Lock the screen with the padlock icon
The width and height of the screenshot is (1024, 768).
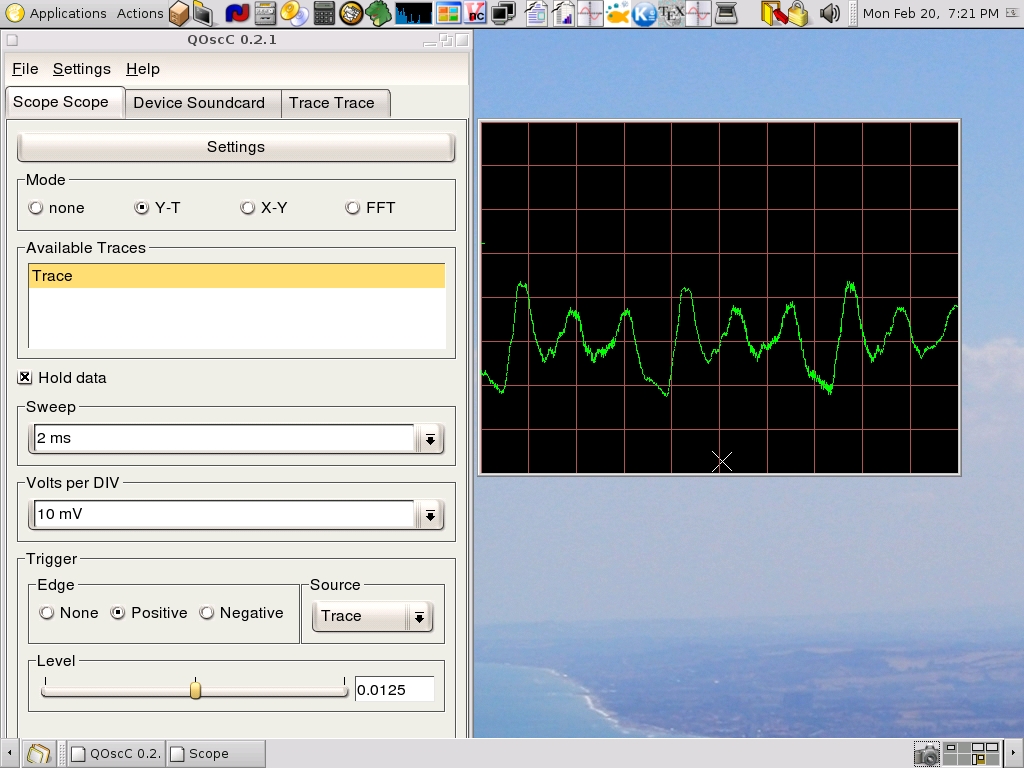797,13
